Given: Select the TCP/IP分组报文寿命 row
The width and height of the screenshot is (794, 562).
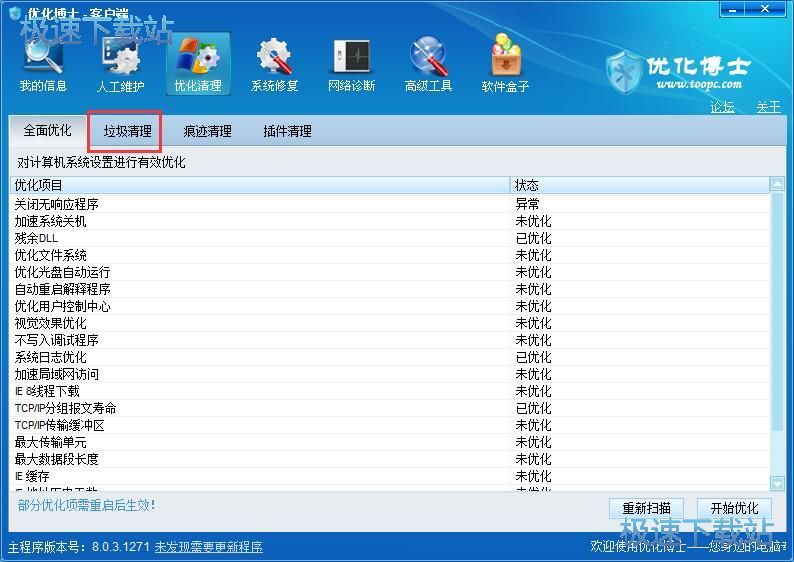Looking at the screenshot, I should 389,408.
